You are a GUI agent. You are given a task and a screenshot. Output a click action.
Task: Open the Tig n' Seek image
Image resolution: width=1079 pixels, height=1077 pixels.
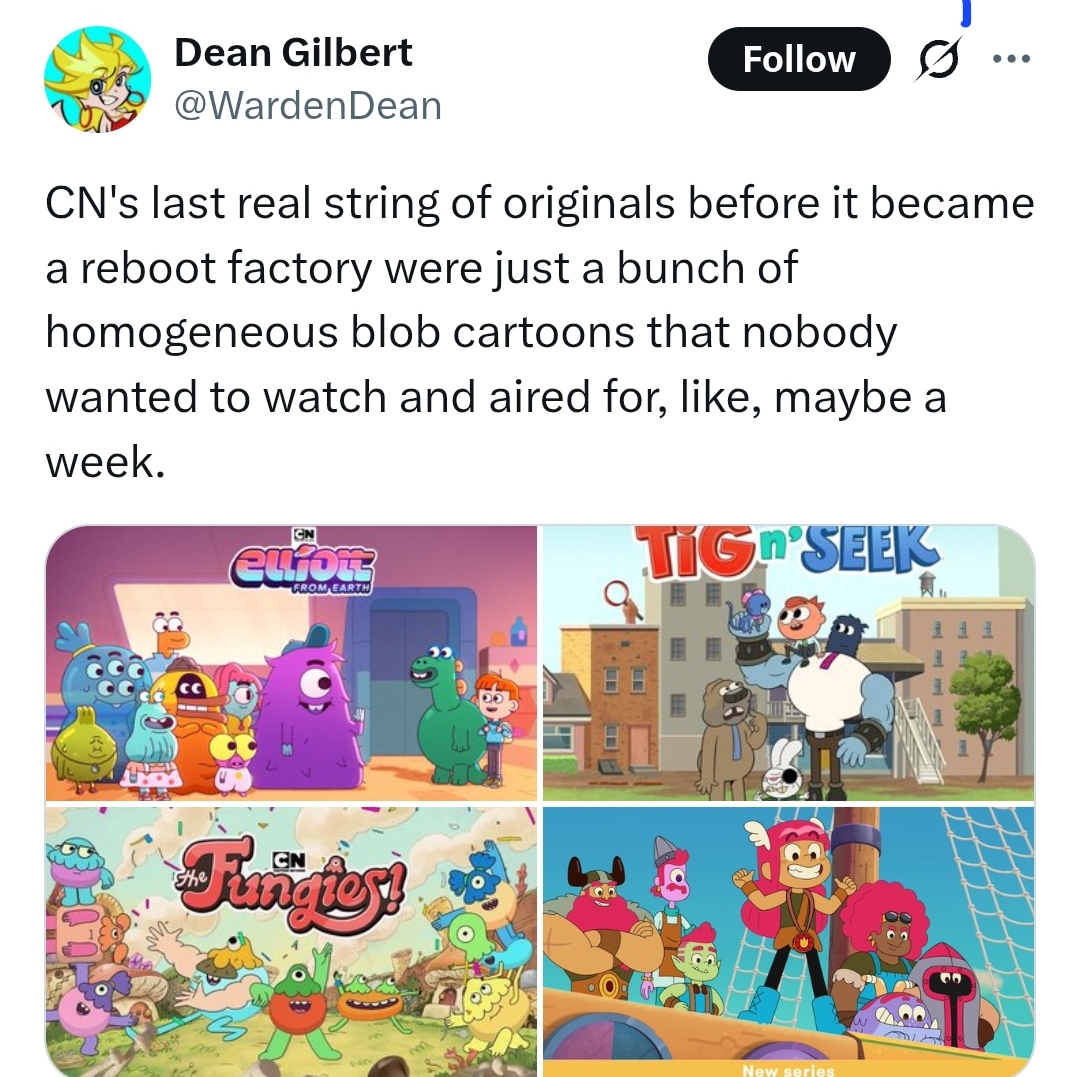(789, 663)
